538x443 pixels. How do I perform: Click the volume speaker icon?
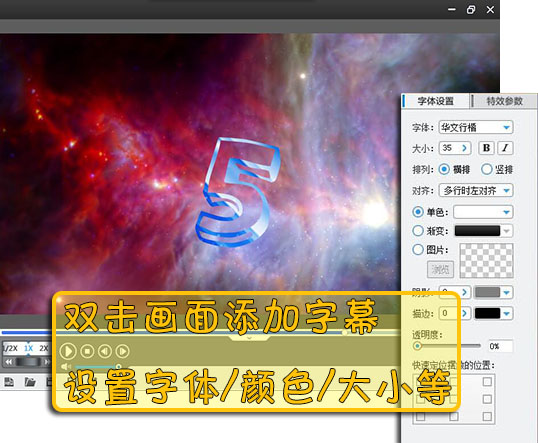click(66, 367)
